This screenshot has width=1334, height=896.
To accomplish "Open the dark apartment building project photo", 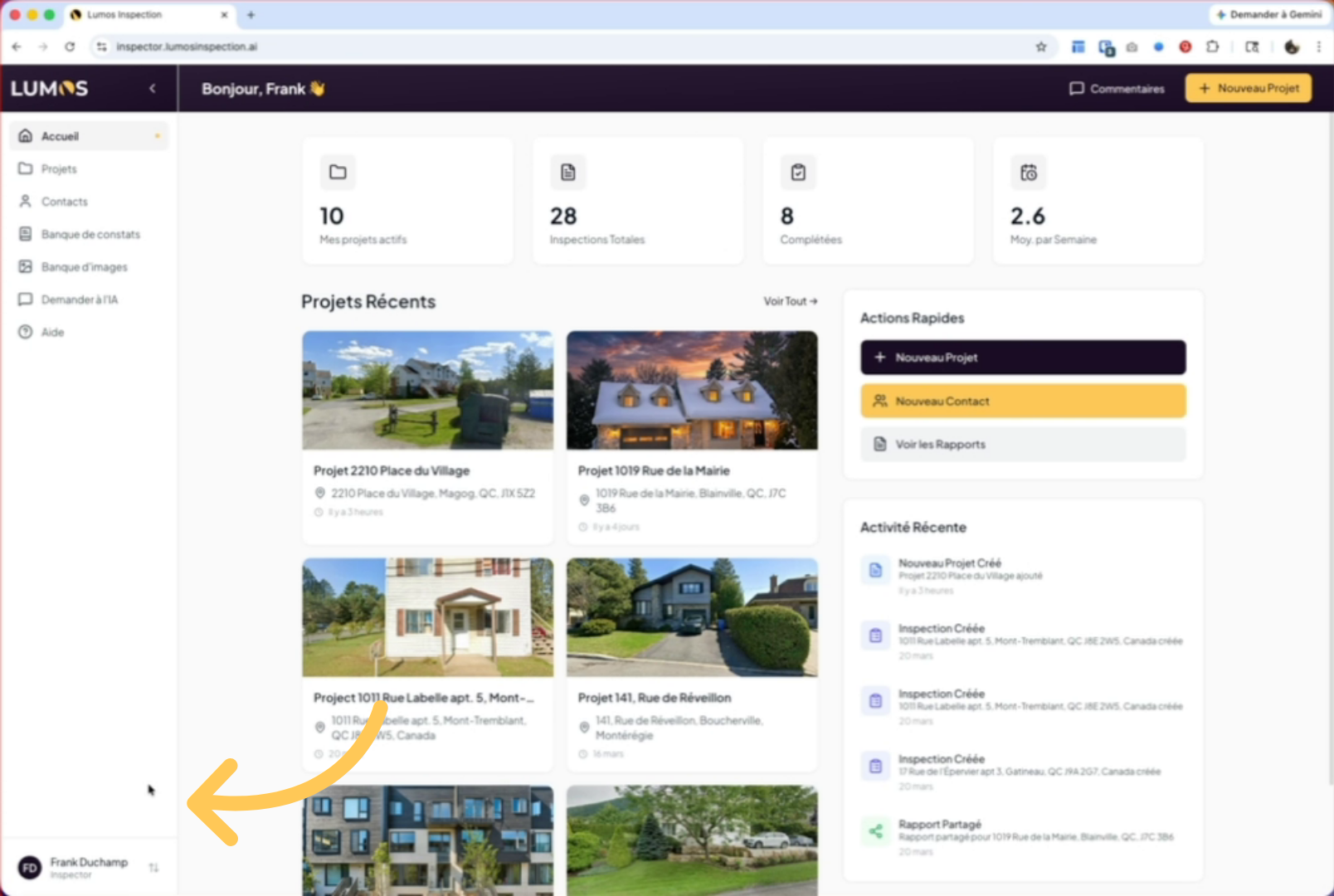I will (x=427, y=840).
